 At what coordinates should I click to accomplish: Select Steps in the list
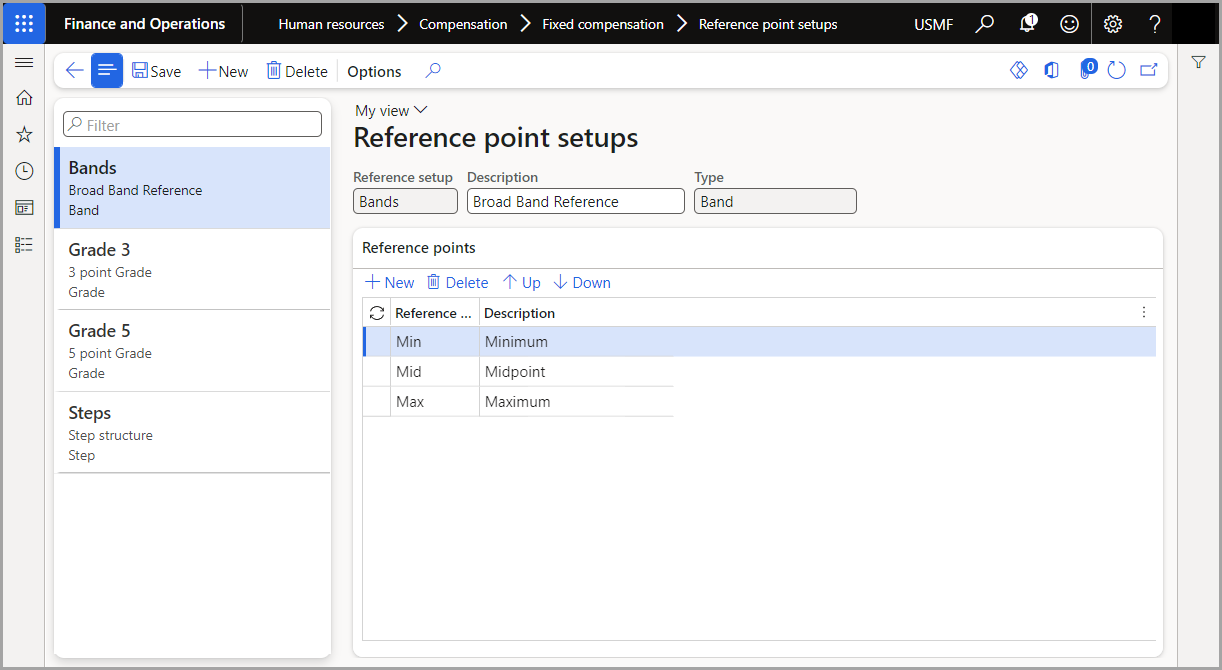click(192, 433)
